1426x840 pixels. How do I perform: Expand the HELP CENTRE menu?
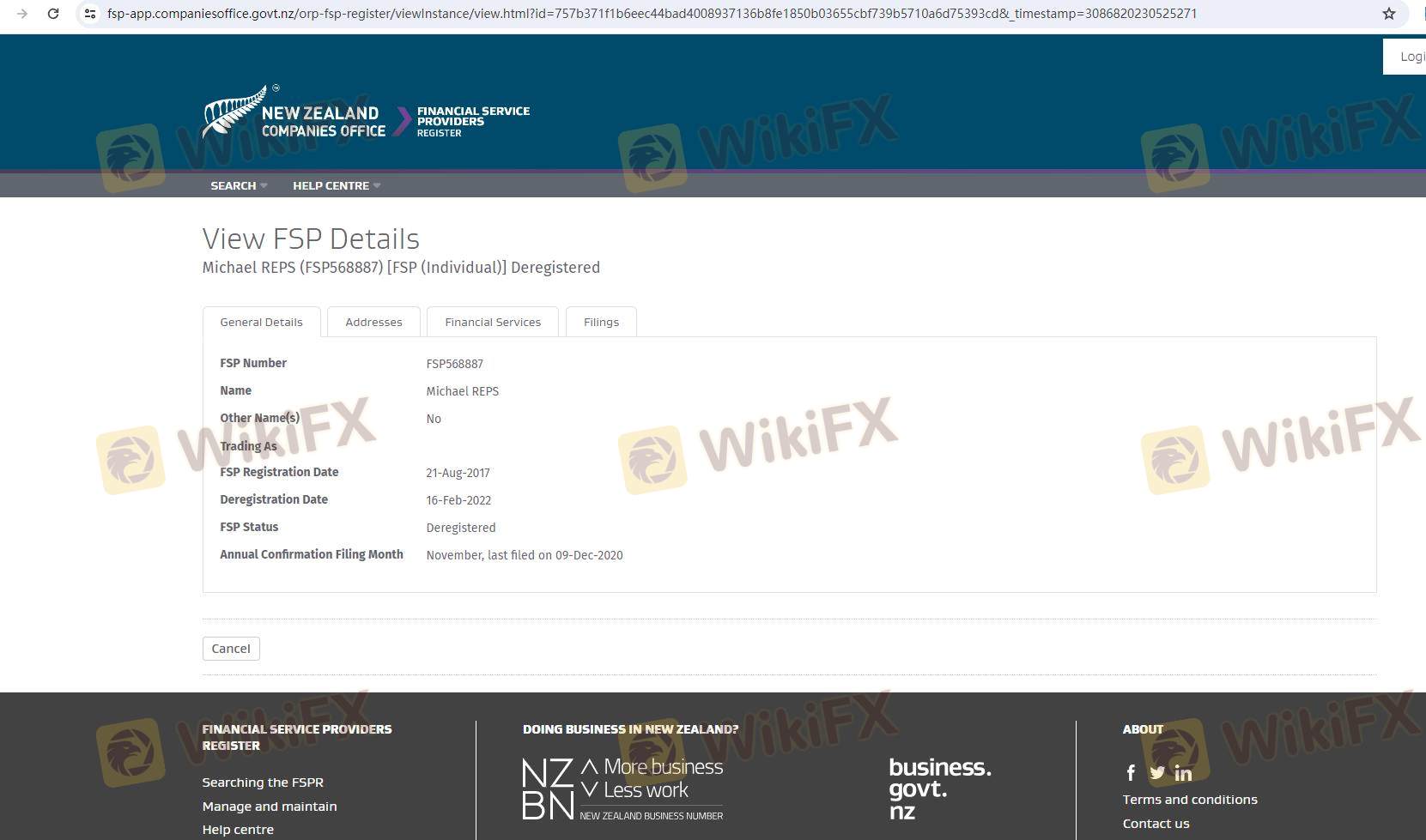click(x=337, y=185)
